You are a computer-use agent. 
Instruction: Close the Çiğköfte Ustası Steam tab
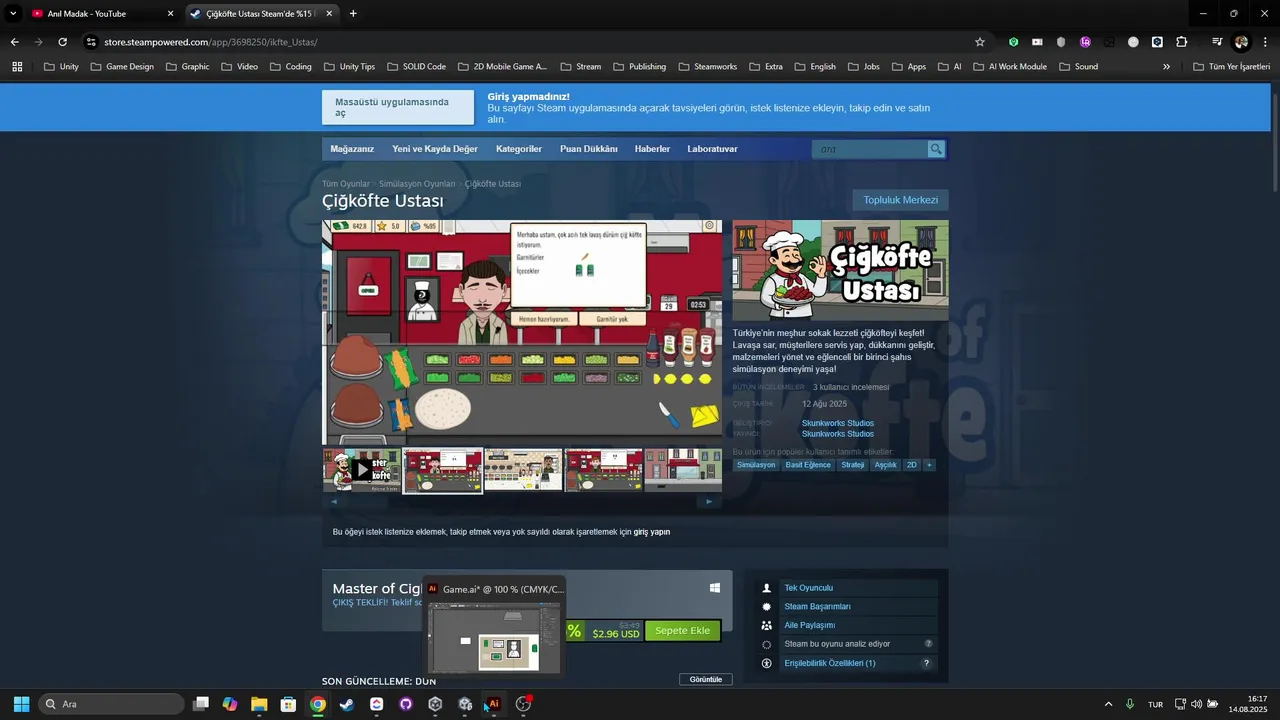pyautogui.click(x=327, y=14)
